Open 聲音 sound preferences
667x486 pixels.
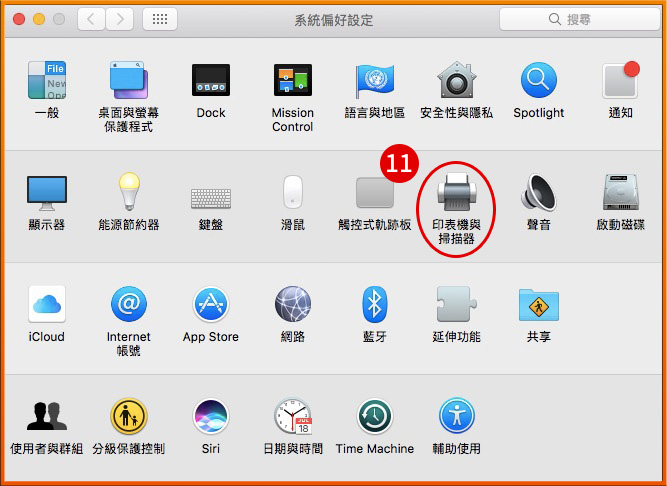pyautogui.click(x=539, y=192)
